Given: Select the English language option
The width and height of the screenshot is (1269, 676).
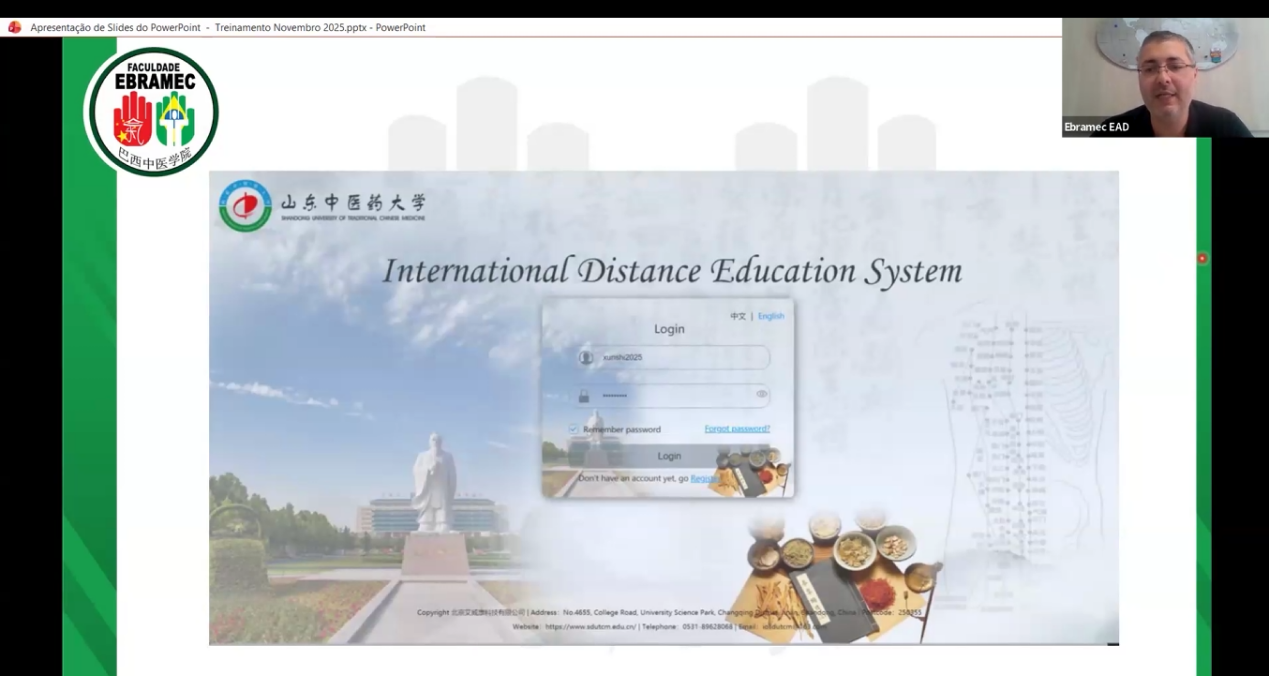Looking at the screenshot, I should point(771,316).
